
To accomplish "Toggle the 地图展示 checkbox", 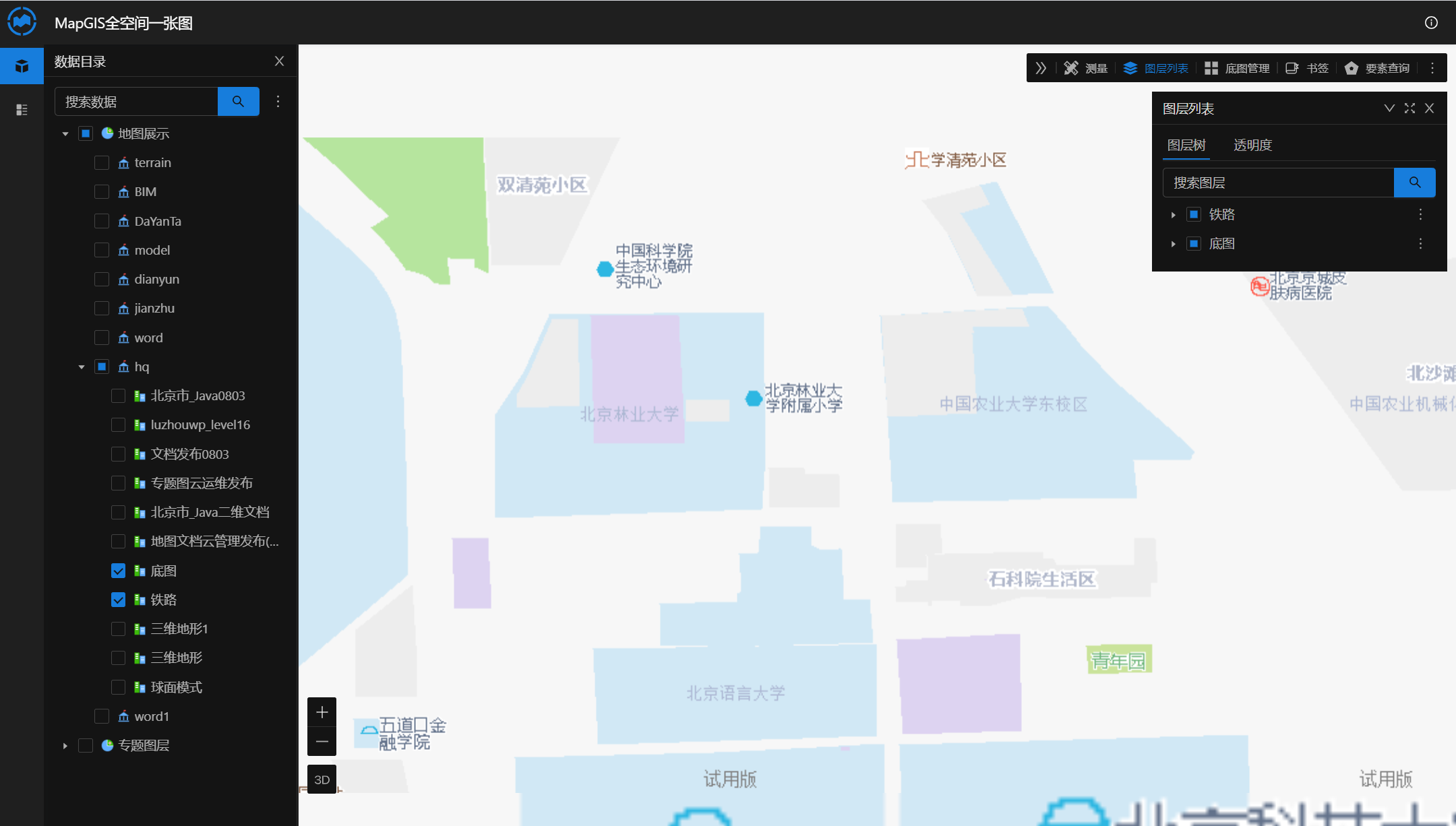I will coord(86,133).
